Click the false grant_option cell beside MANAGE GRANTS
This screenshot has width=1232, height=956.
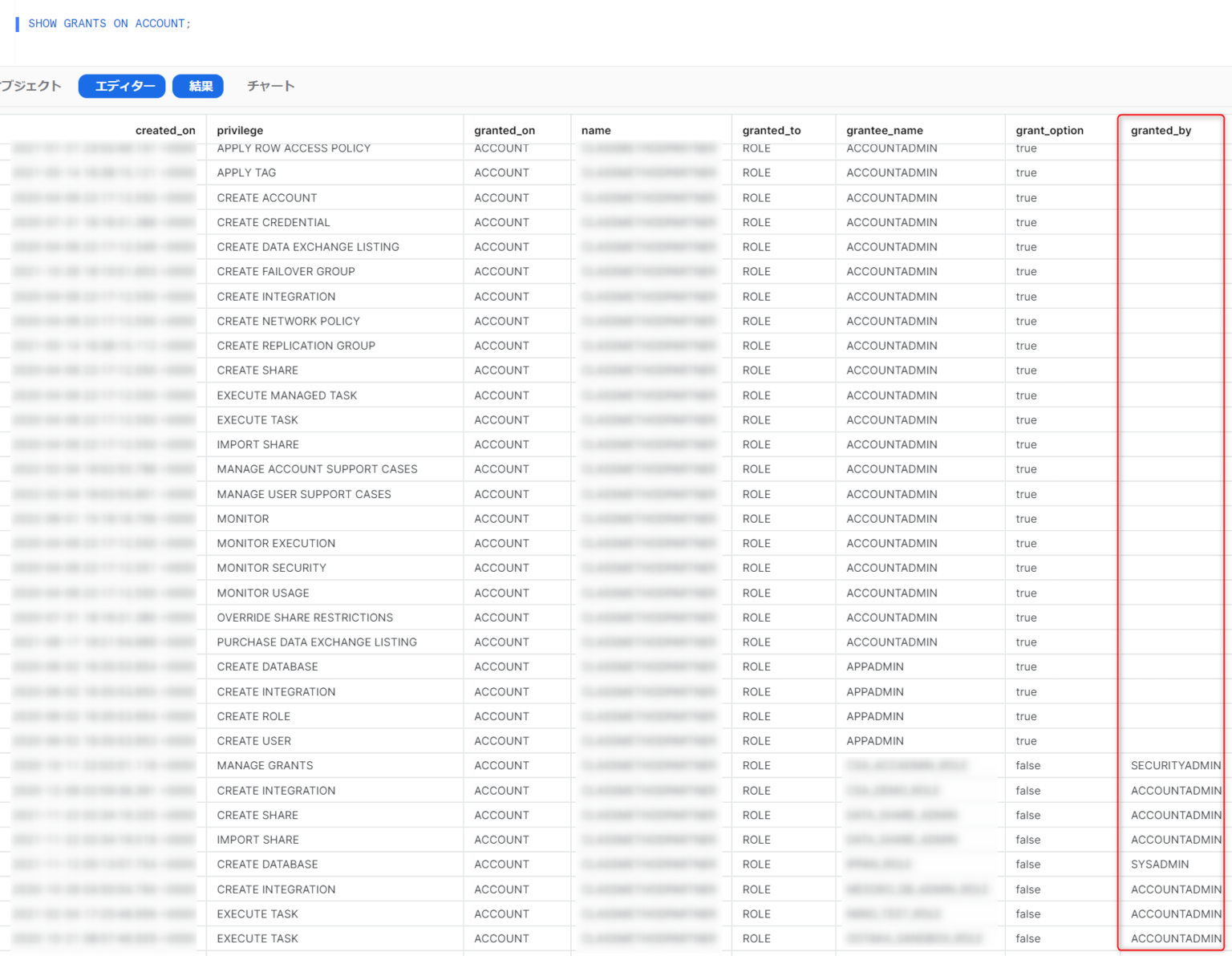1027,765
